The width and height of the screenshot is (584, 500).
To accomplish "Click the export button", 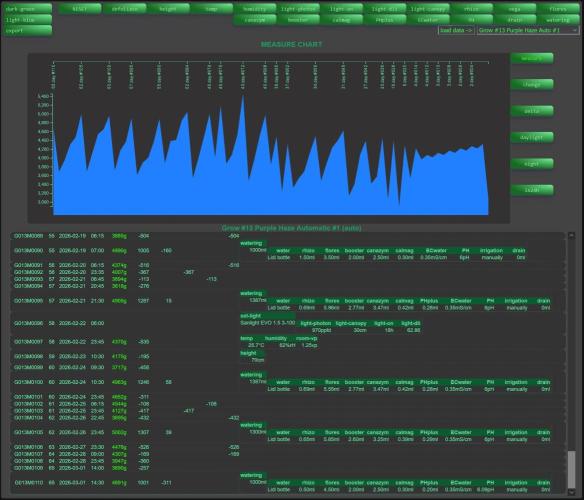I will tap(28, 31).
